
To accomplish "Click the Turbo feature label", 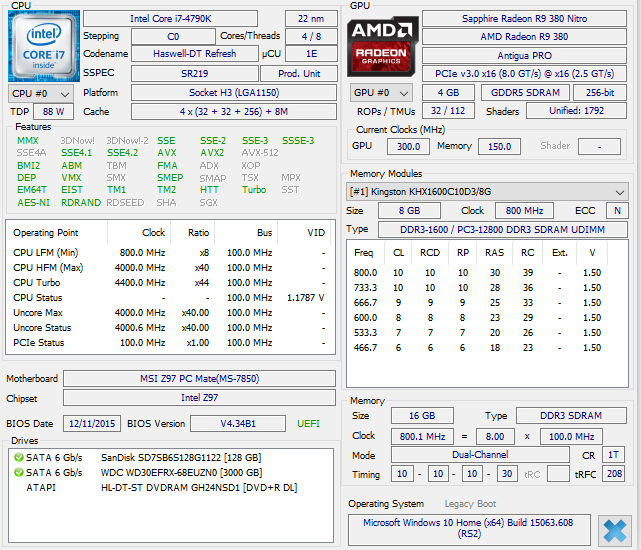I will pos(254,190).
